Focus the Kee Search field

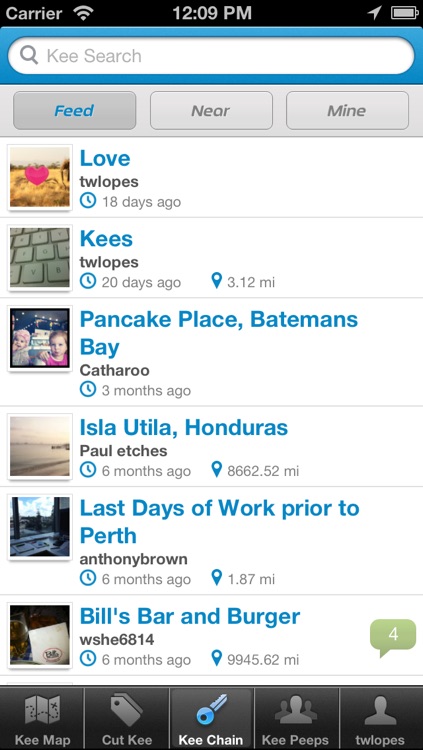click(x=211, y=56)
